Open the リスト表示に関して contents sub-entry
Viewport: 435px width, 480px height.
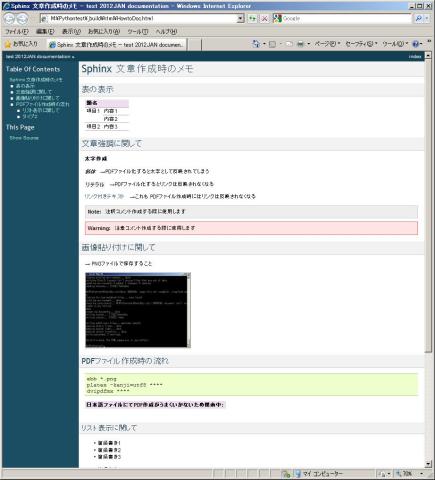pos(41,110)
